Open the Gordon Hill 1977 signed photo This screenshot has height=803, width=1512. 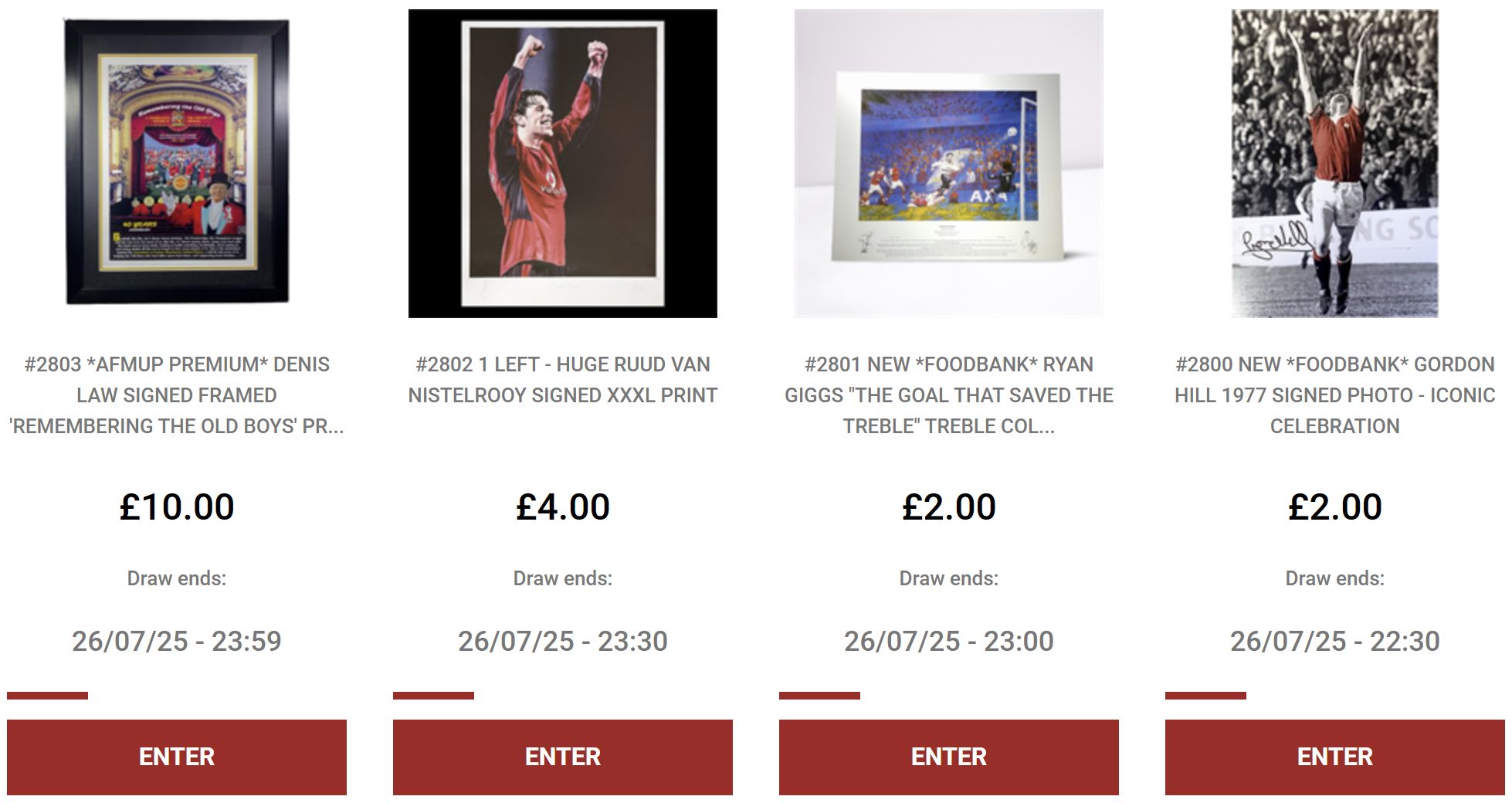[x=1335, y=164]
